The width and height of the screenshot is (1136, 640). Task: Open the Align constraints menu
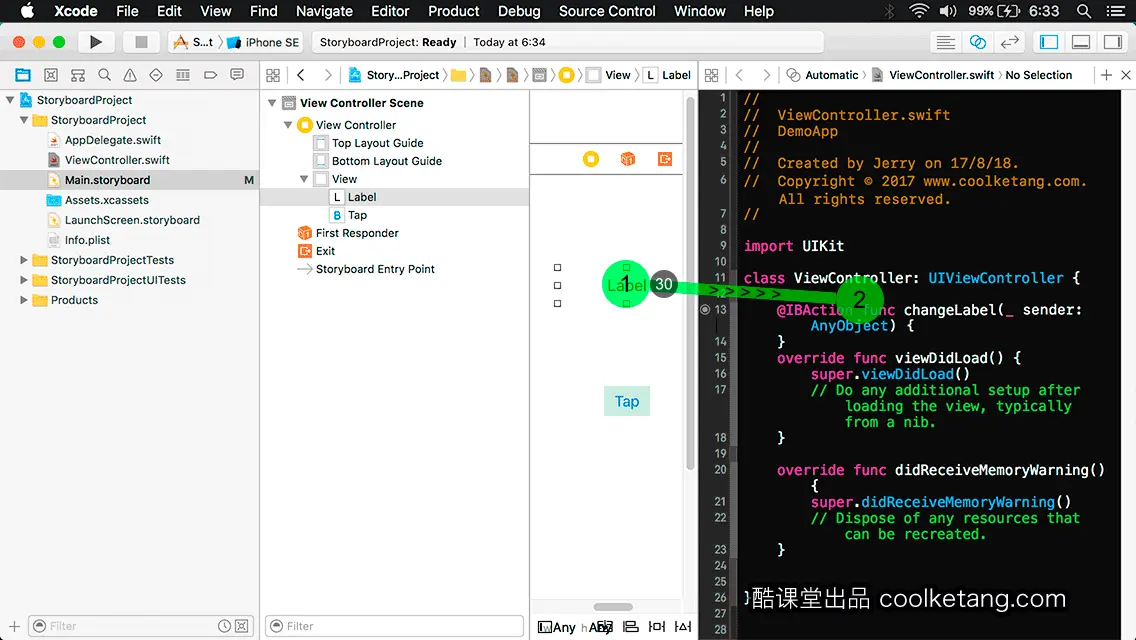[631, 626]
